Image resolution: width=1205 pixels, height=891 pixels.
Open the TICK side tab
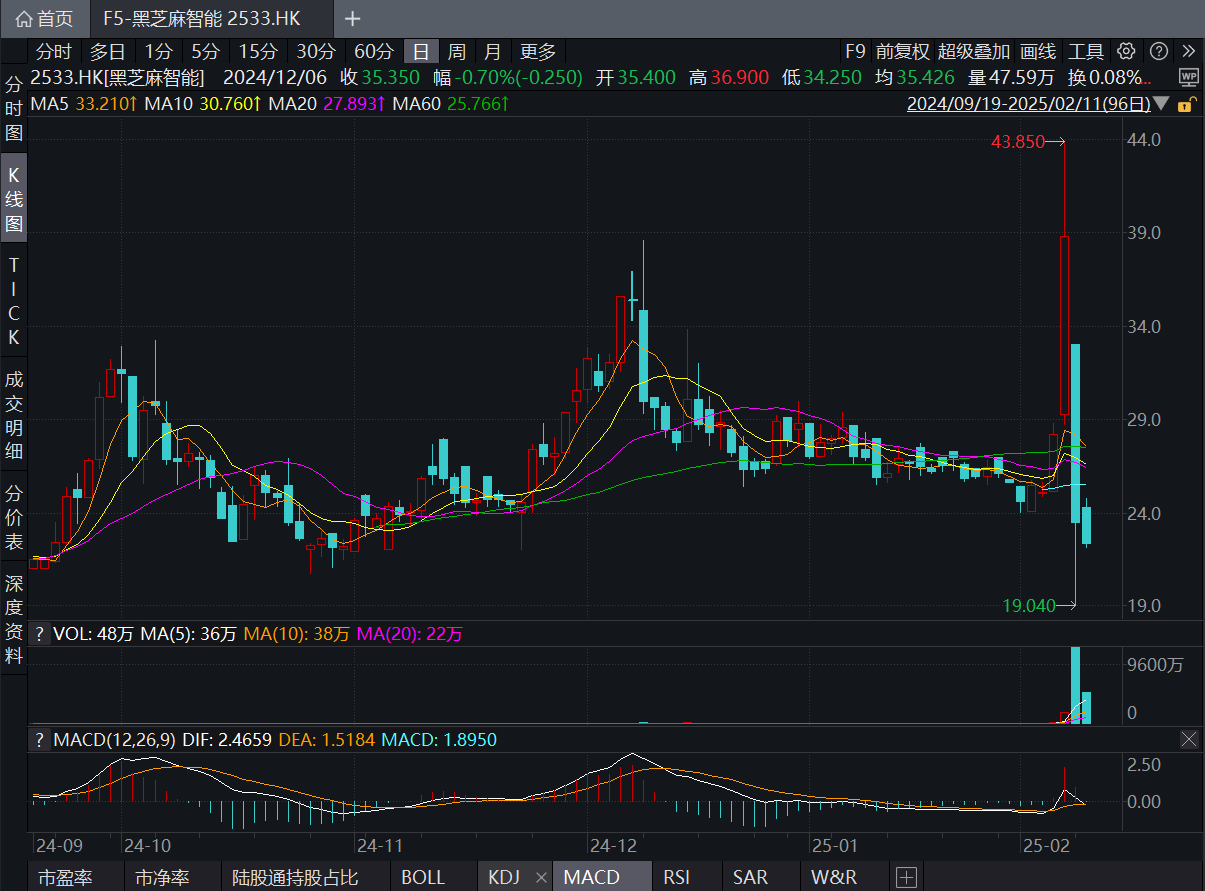tap(14, 301)
